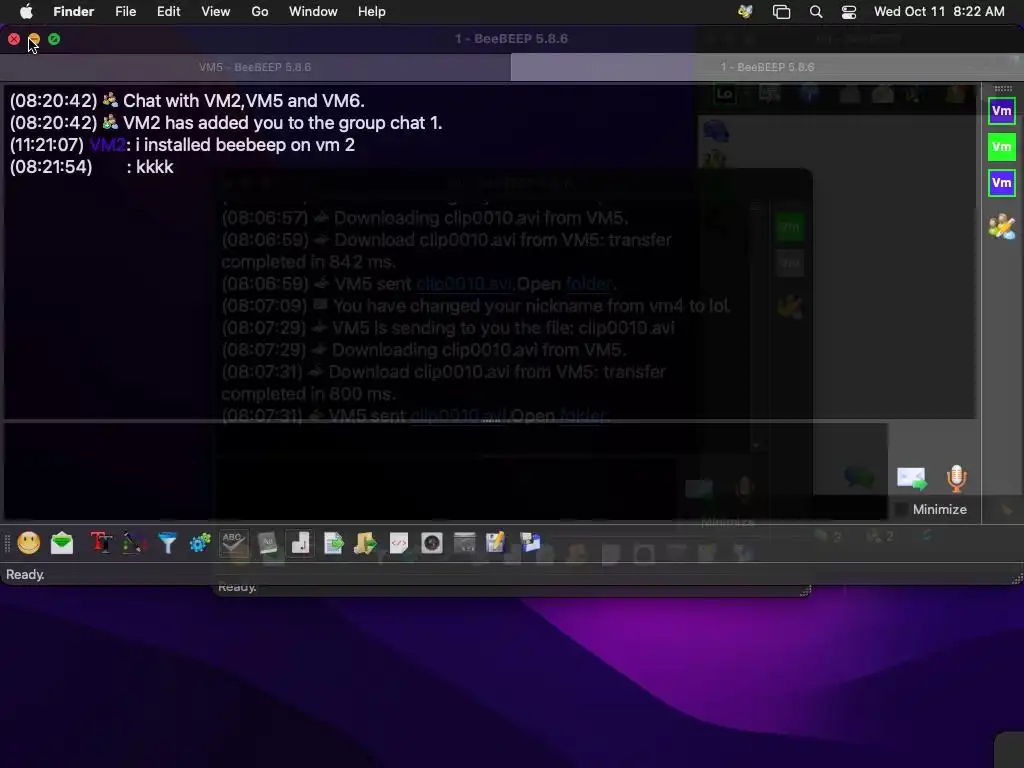Switch to VM5 - BeeBEEP 5.8.6 tab

click(x=255, y=67)
